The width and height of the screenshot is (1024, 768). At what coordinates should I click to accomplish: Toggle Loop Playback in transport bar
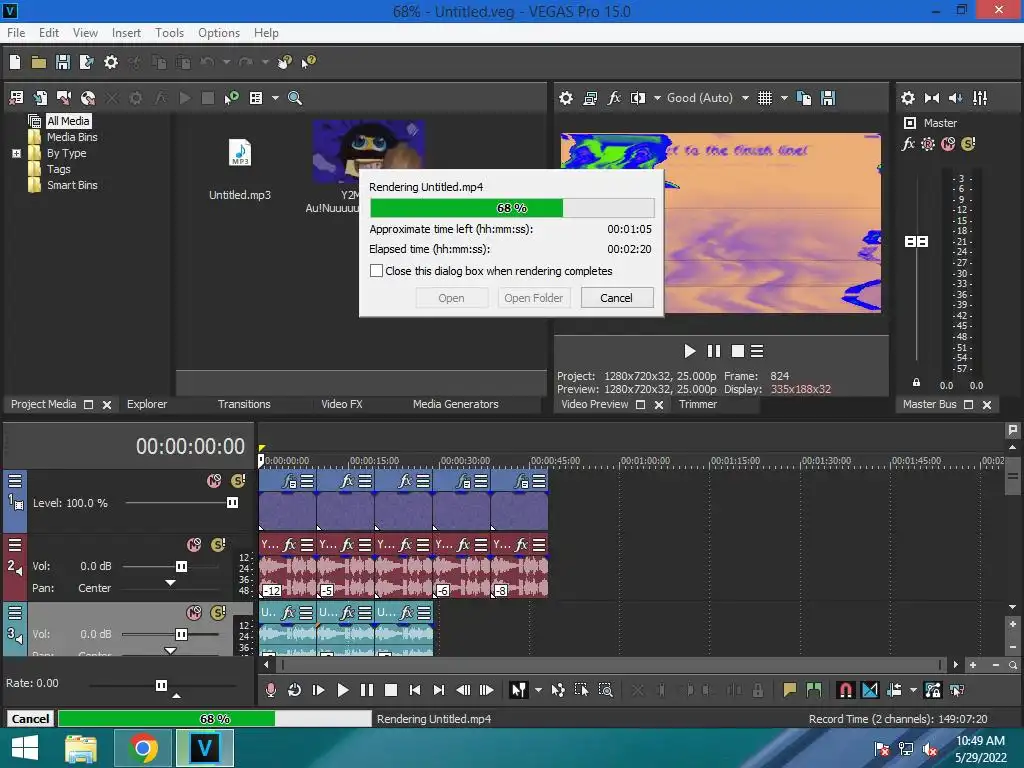coord(295,690)
